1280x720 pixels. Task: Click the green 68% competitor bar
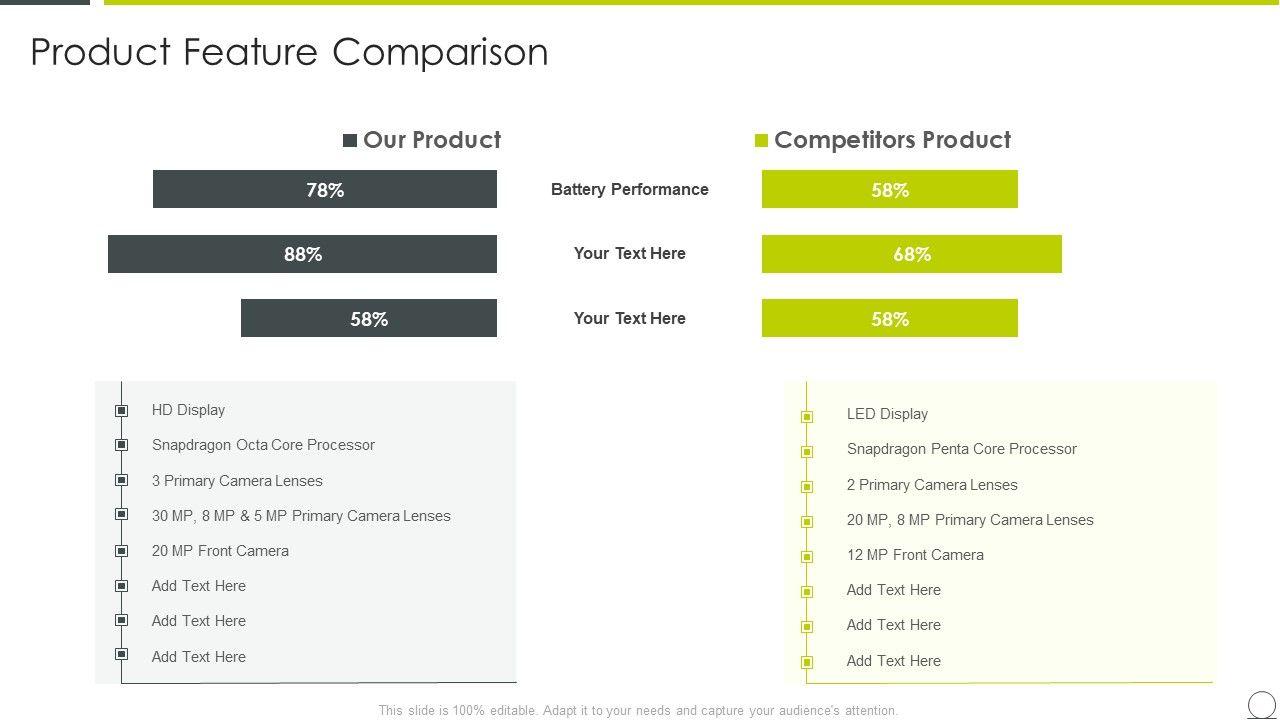pyautogui.click(x=911, y=254)
